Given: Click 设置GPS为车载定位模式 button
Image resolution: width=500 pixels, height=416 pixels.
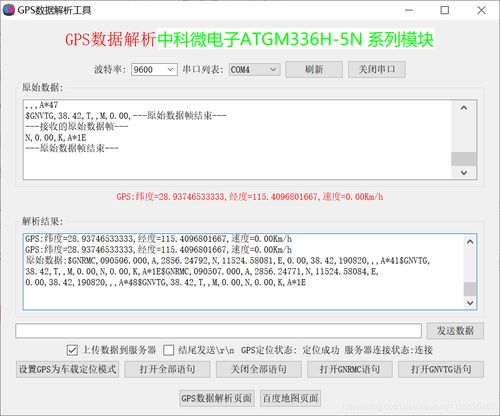Looking at the screenshot, I should (67, 369).
